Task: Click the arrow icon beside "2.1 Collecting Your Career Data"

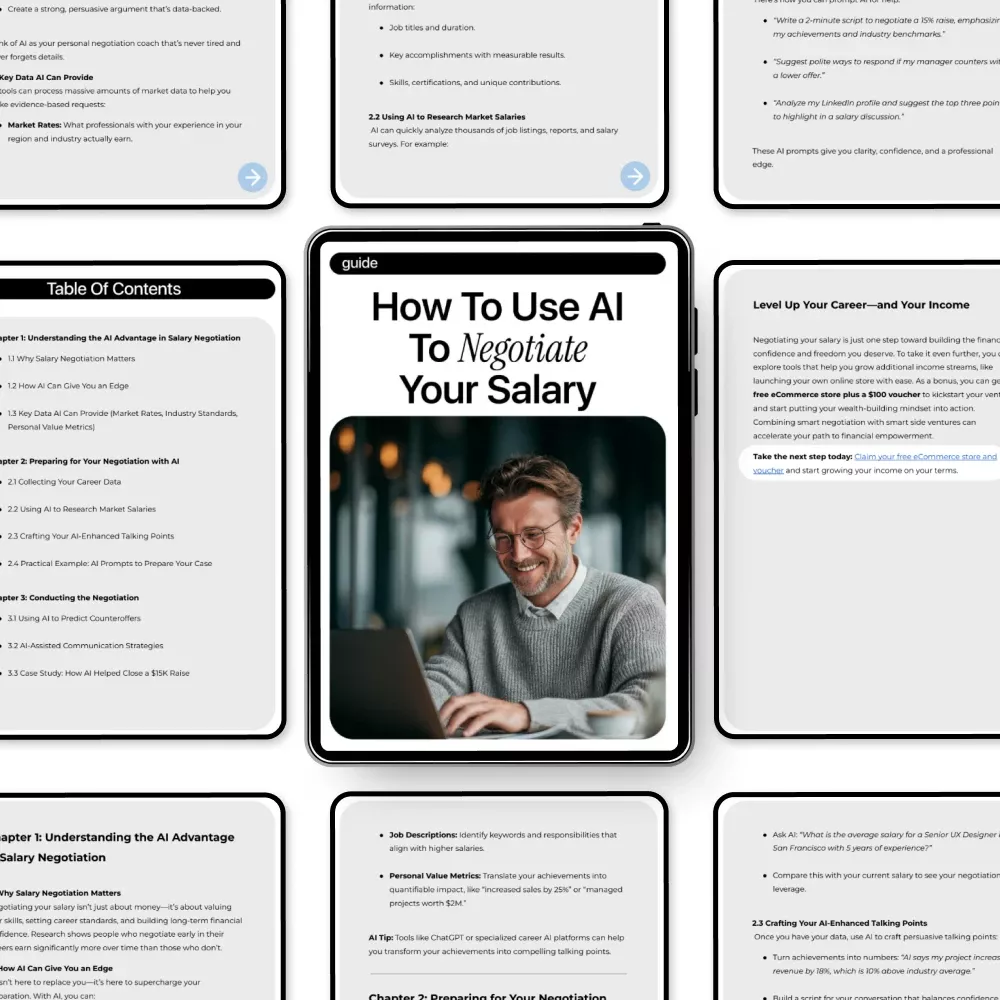Action: tap(3, 482)
